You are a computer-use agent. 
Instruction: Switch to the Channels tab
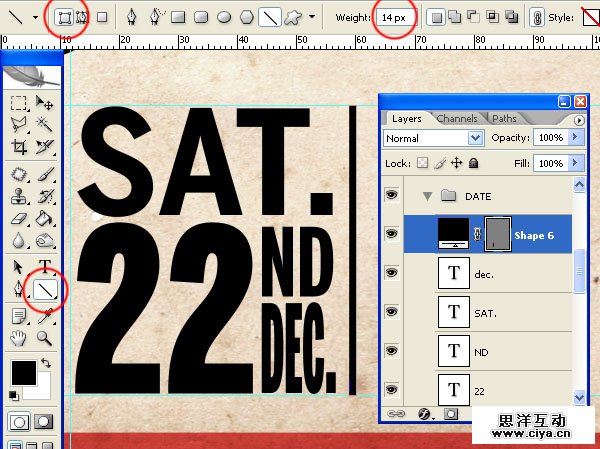(x=457, y=119)
